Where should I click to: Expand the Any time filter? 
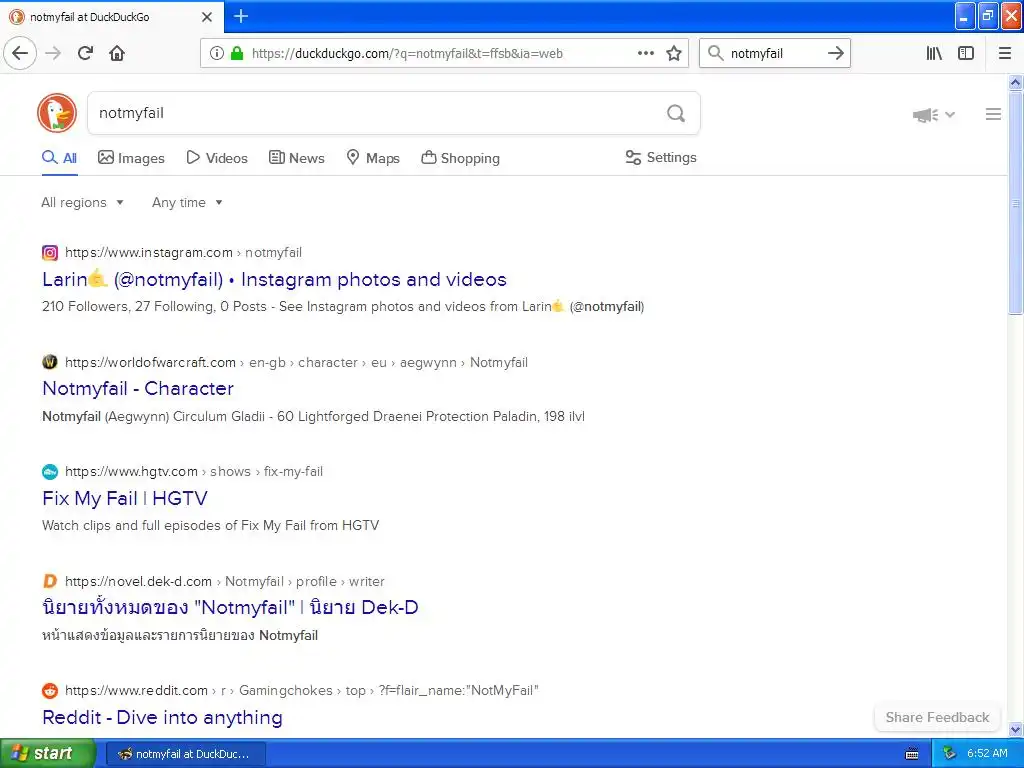[x=187, y=202]
